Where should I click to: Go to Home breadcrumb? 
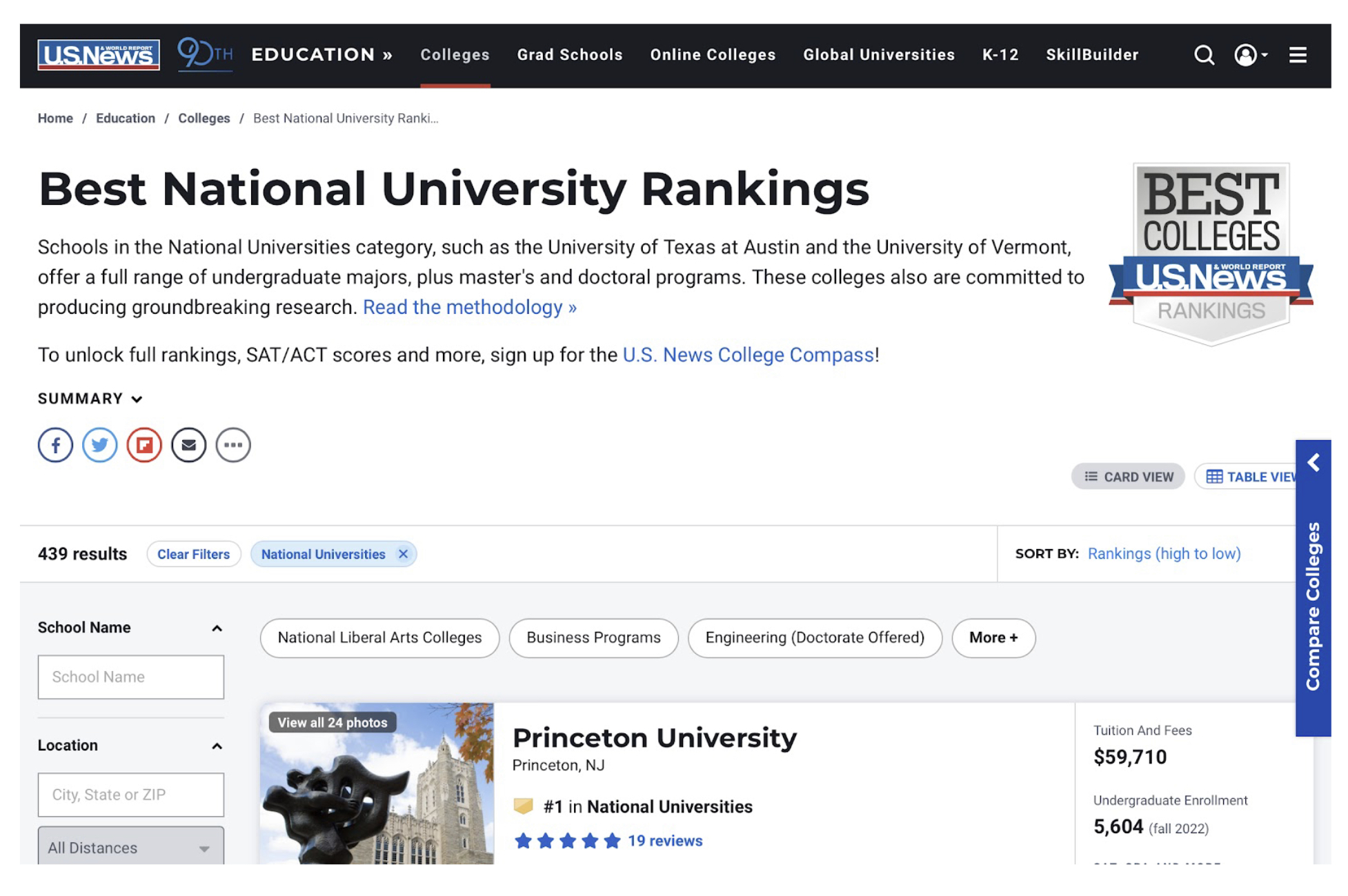coord(55,118)
